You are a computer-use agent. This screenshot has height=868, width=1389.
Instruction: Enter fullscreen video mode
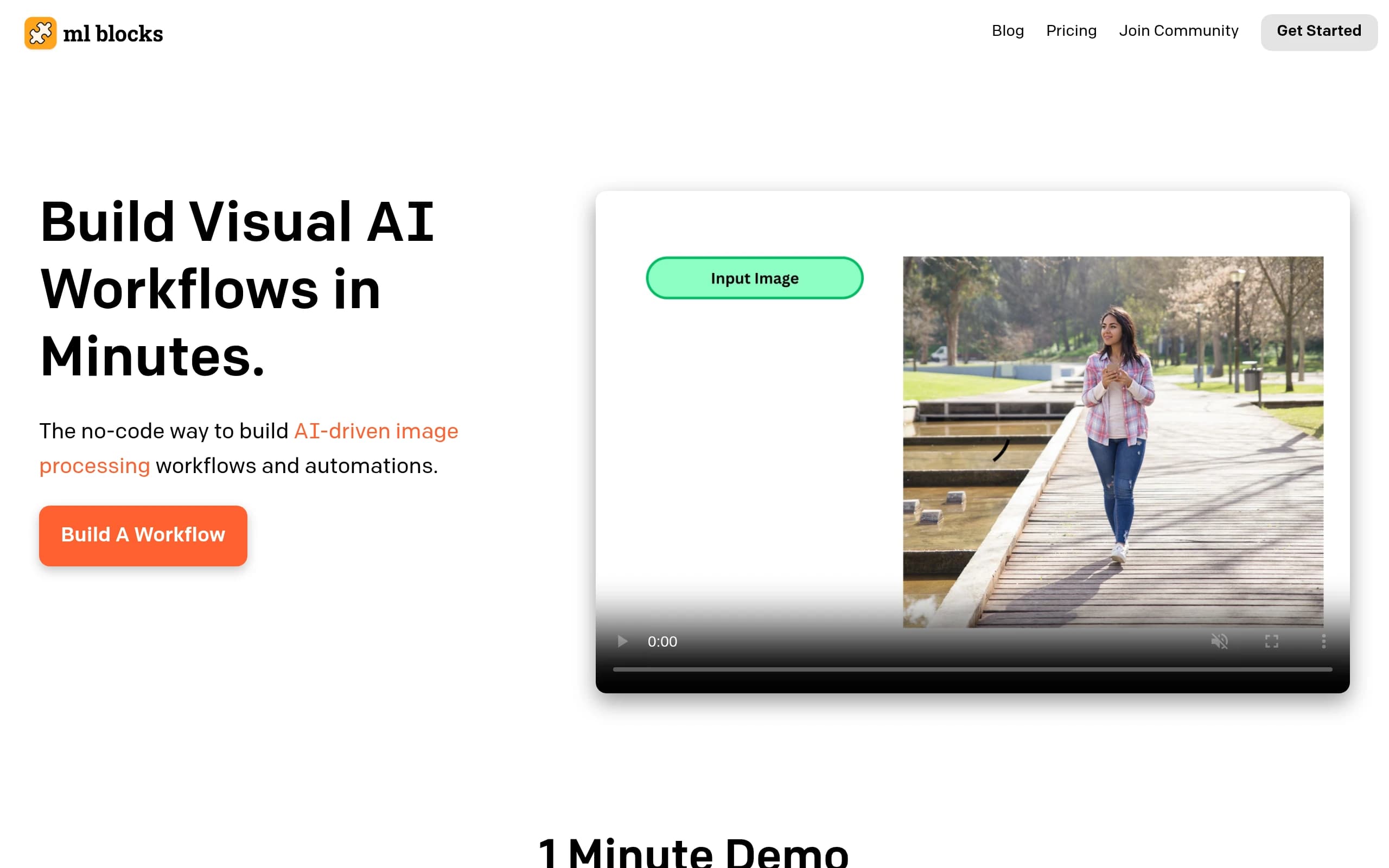[1271, 641]
